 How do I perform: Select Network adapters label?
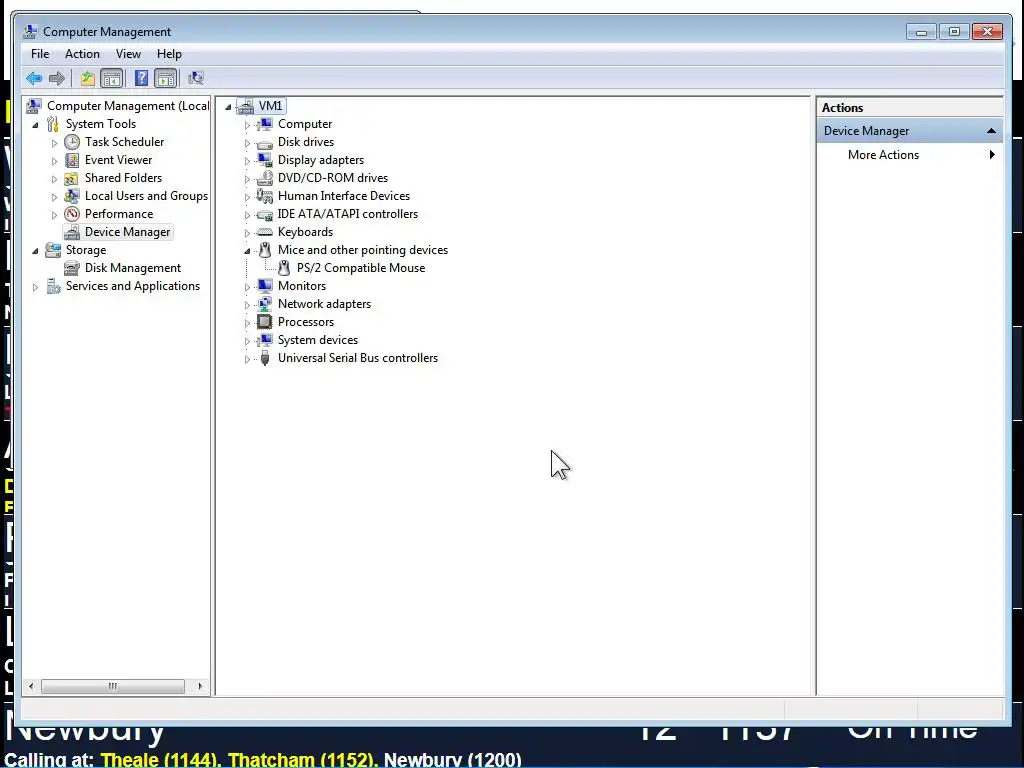click(x=324, y=304)
